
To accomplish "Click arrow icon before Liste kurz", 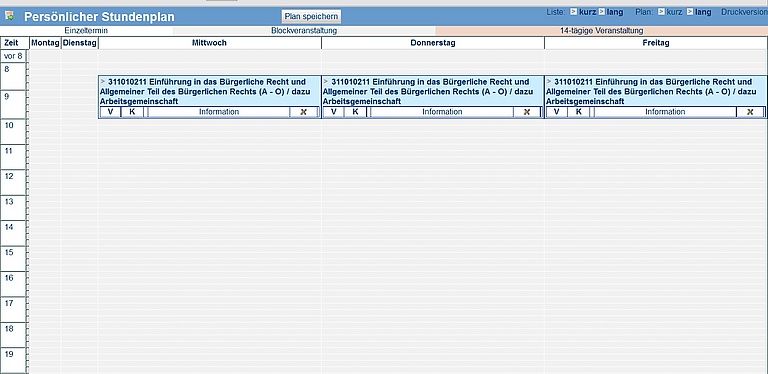I will pyautogui.click(x=574, y=11).
